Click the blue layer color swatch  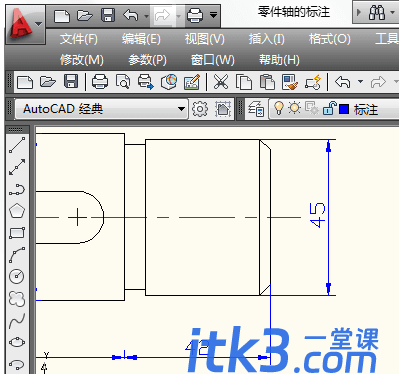[344, 109]
